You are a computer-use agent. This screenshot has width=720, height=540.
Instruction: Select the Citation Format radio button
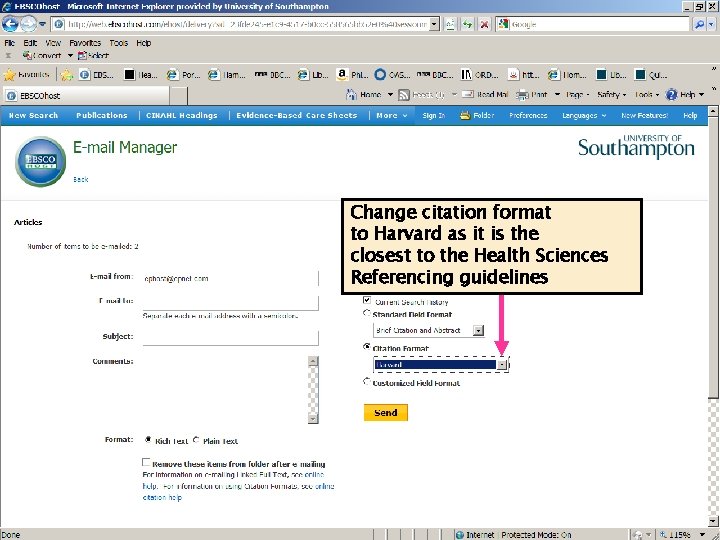coord(366,347)
